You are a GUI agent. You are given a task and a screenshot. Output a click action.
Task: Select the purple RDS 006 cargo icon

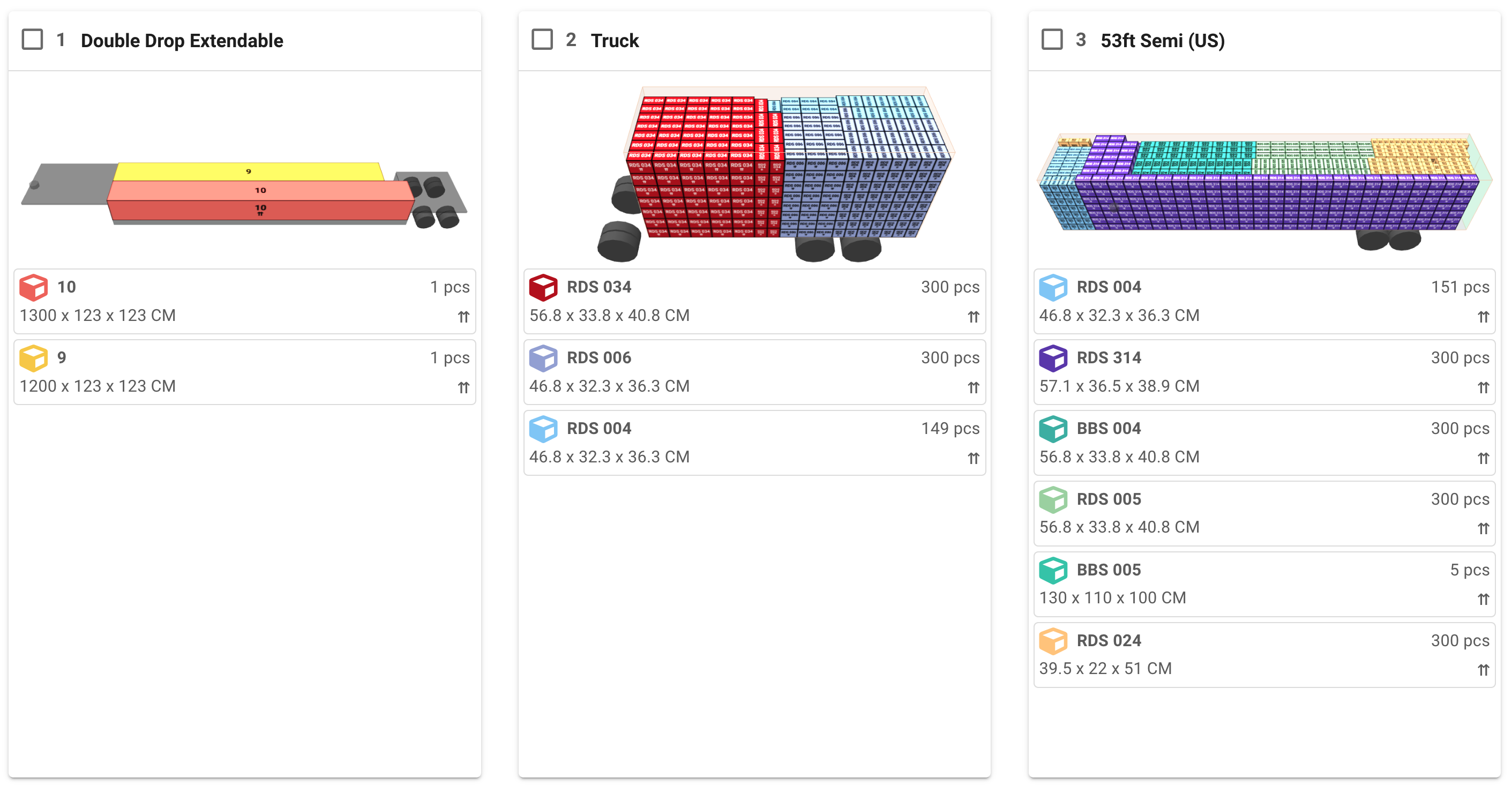[543, 358]
